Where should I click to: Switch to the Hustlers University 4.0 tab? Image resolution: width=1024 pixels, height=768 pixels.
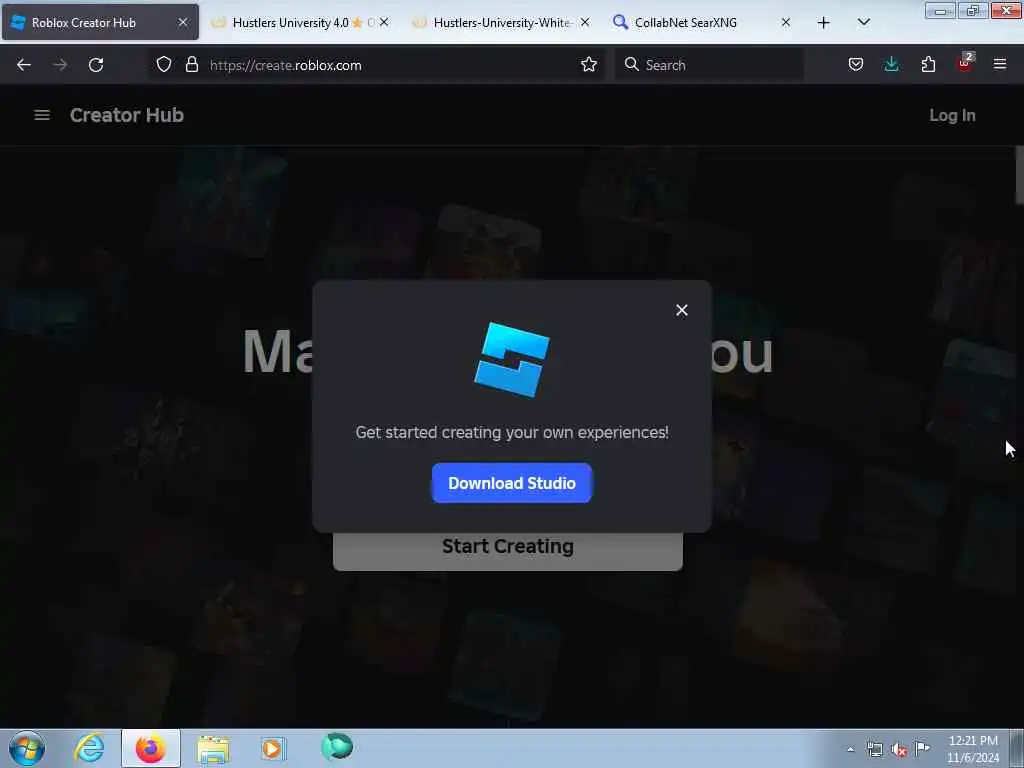tap(300, 22)
